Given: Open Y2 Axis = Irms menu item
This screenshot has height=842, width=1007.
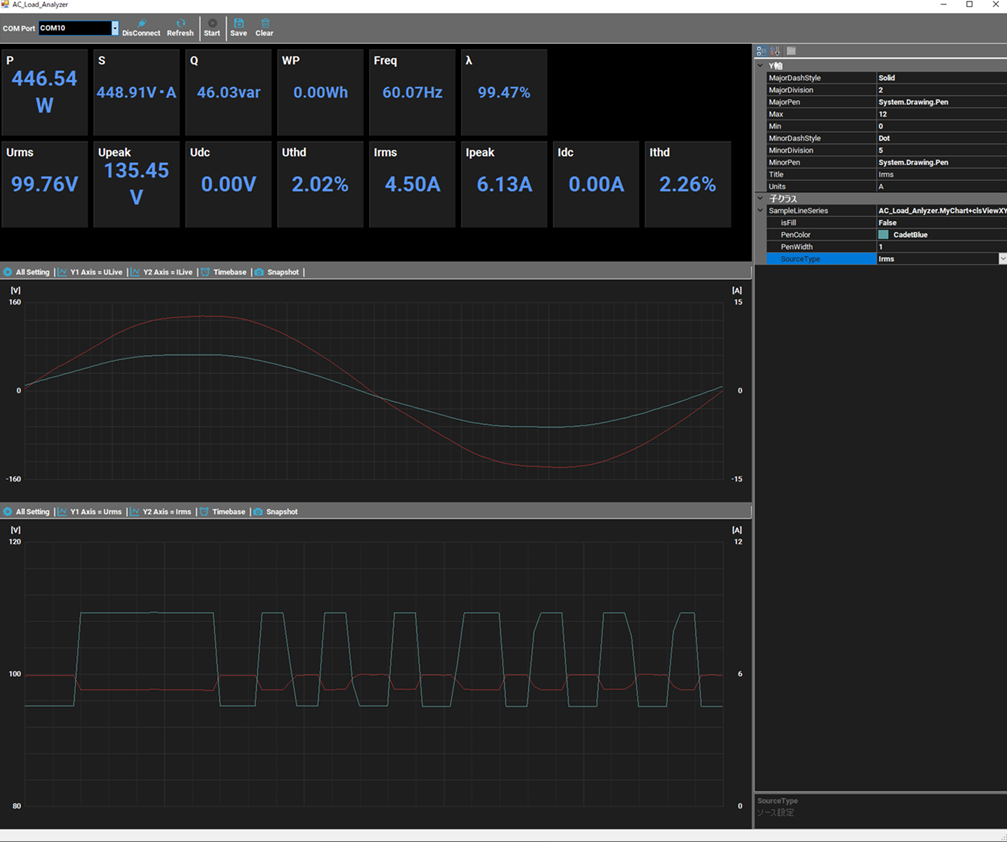Looking at the screenshot, I should pos(160,512).
